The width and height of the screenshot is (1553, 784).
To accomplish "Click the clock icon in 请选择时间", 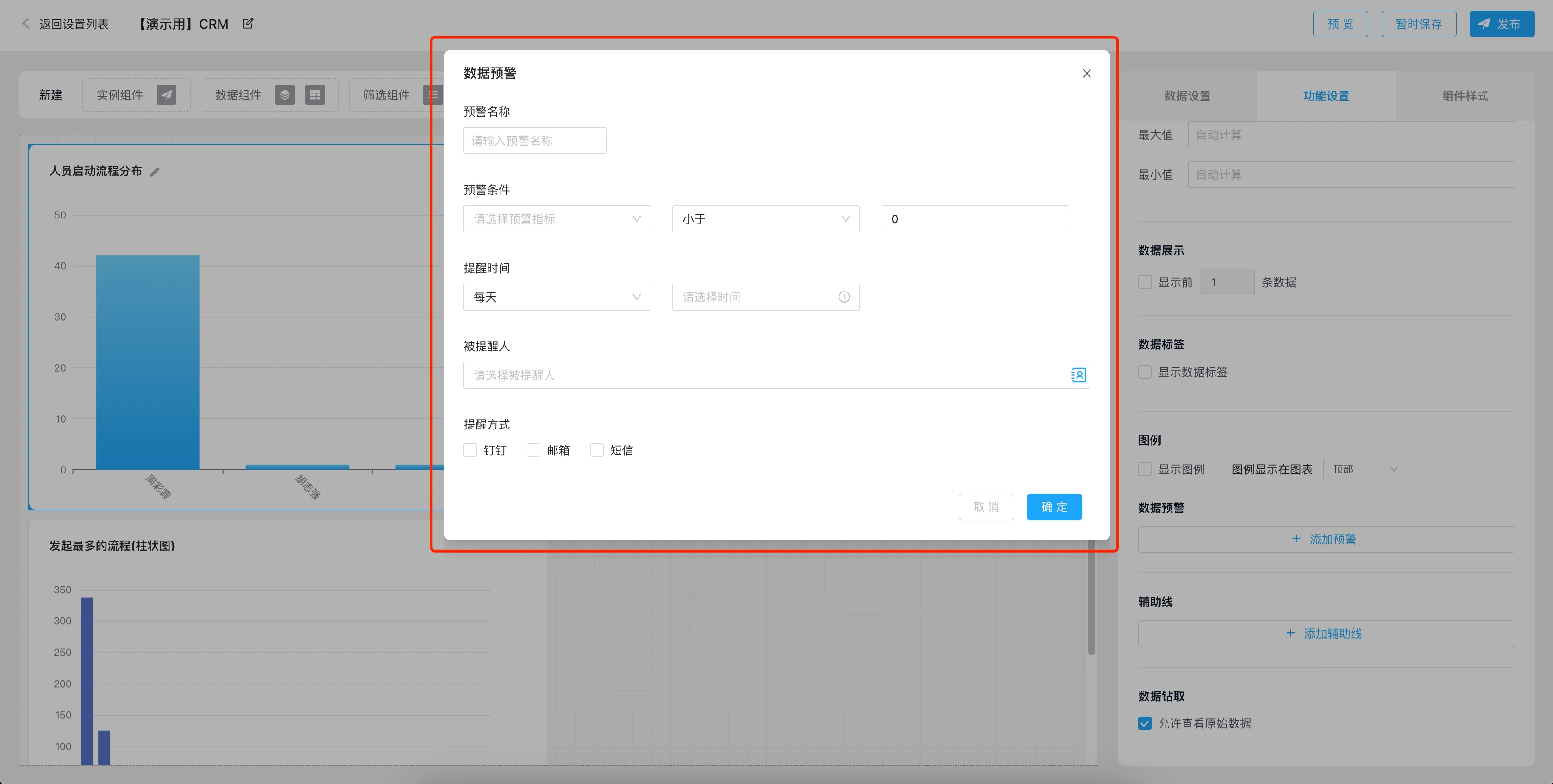I will pyautogui.click(x=844, y=297).
